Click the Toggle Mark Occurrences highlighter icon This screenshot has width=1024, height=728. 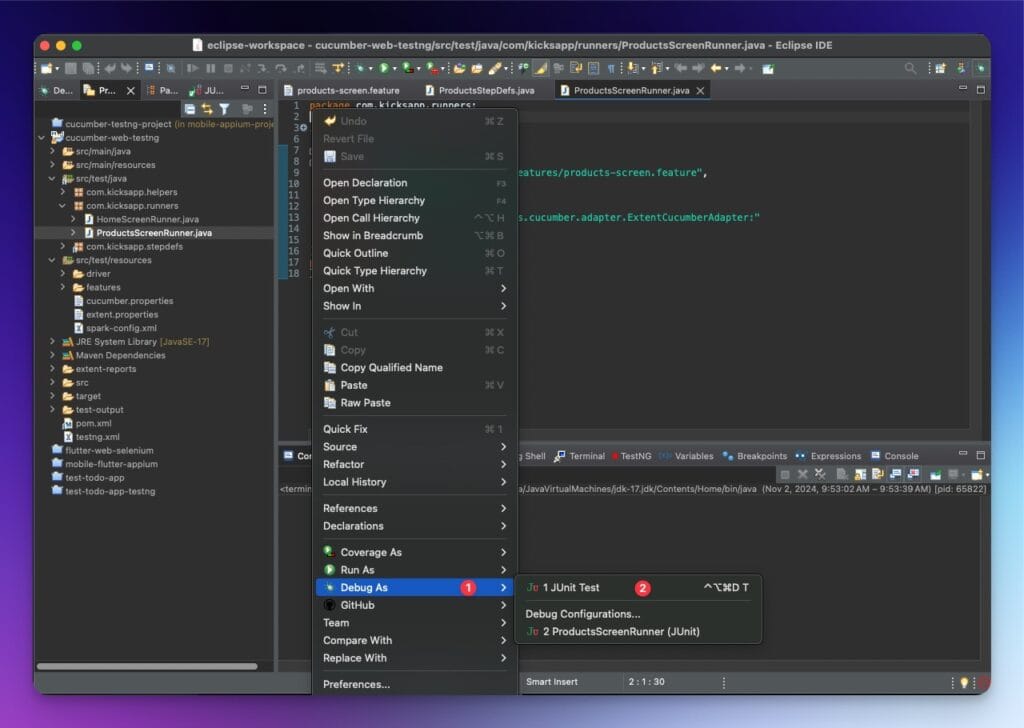click(x=541, y=68)
